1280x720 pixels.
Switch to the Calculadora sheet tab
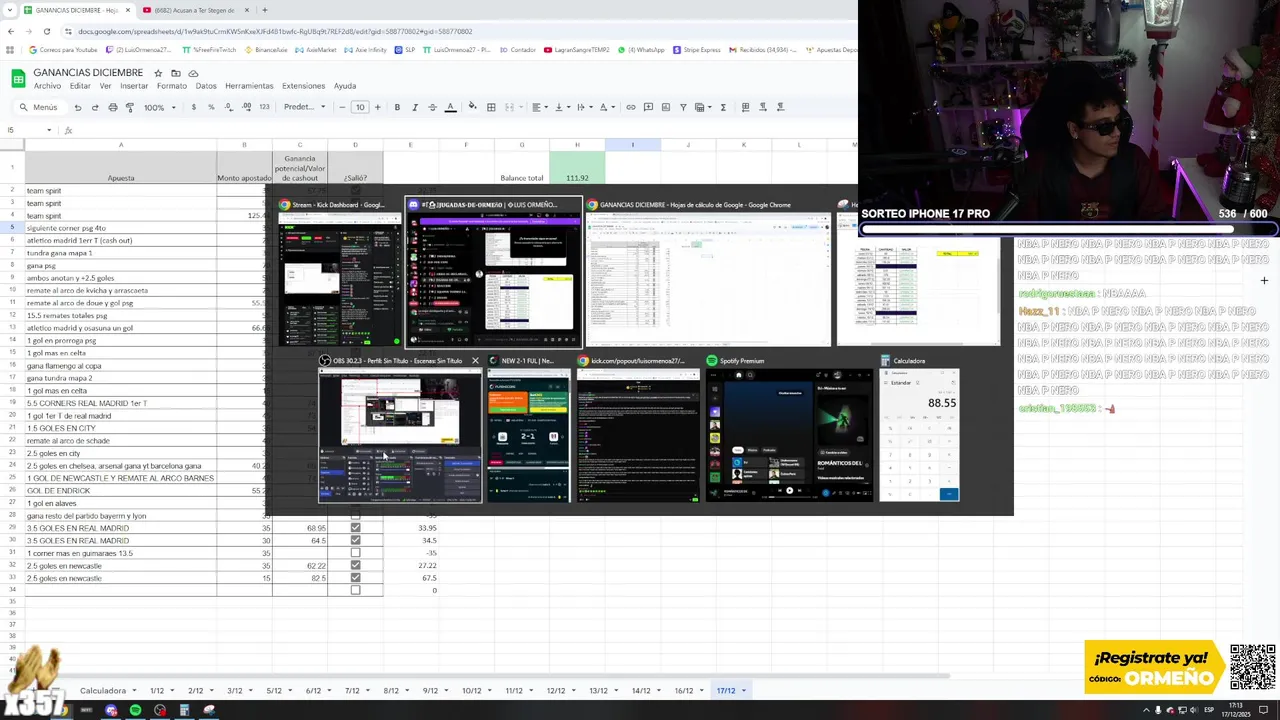tap(102, 690)
